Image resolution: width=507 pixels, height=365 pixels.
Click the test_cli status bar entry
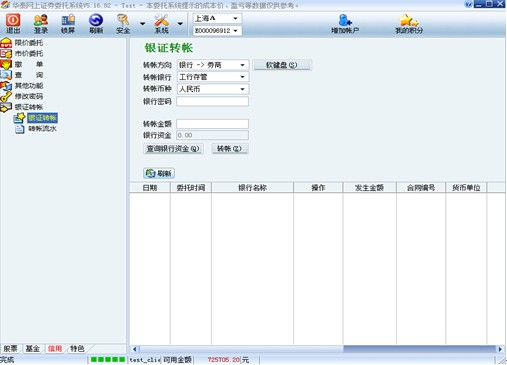(145, 360)
